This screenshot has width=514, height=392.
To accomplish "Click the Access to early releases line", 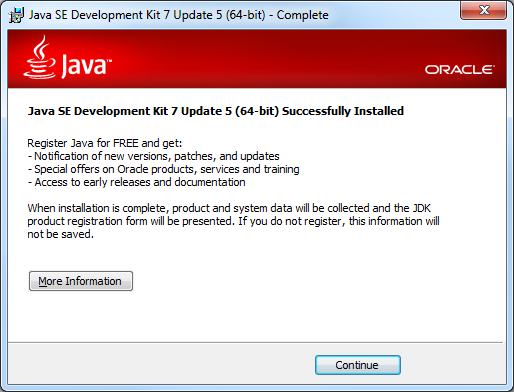I will tap(136, 182).
